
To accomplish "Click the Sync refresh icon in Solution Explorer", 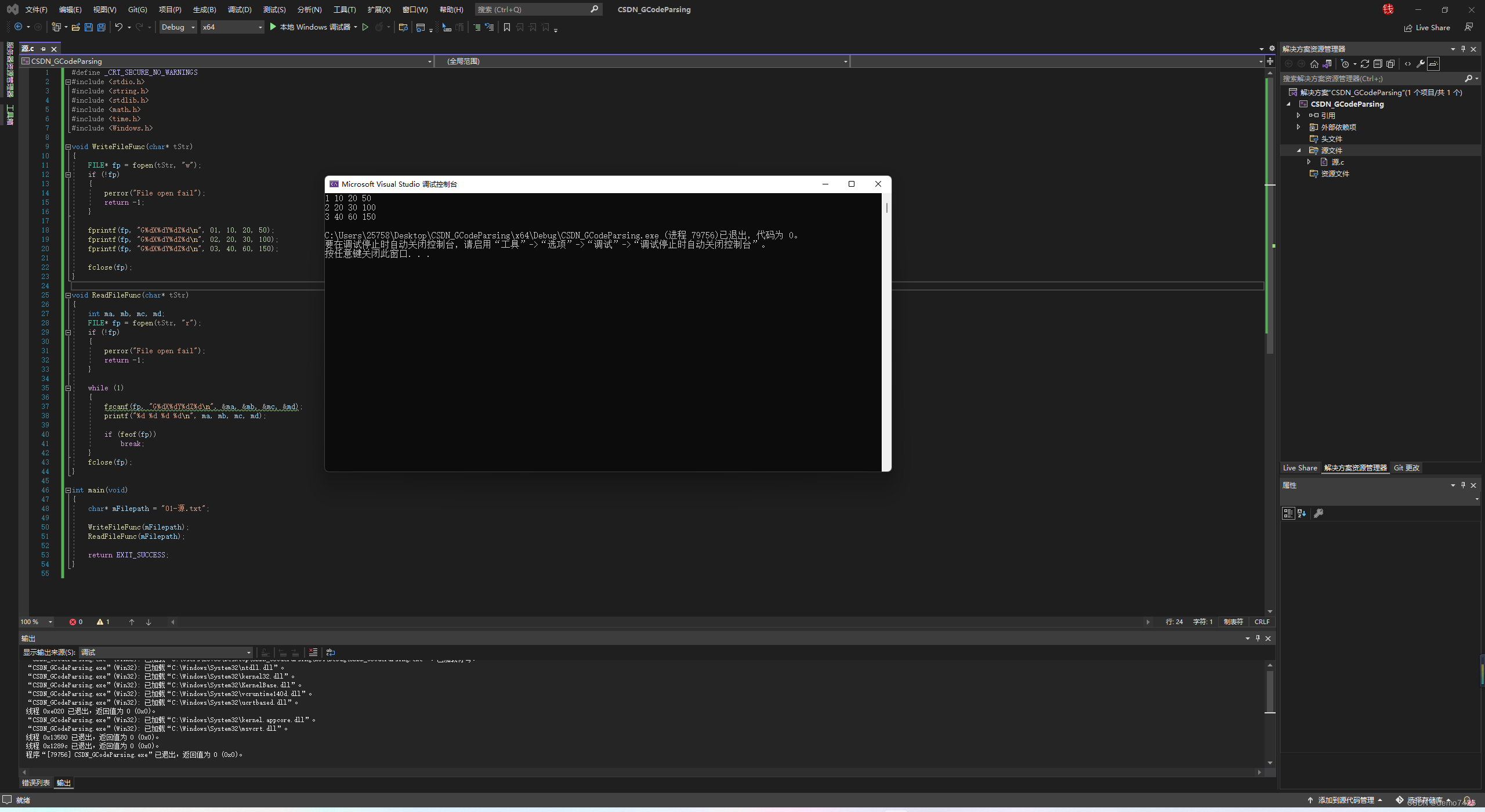I will click(1364, 64).
